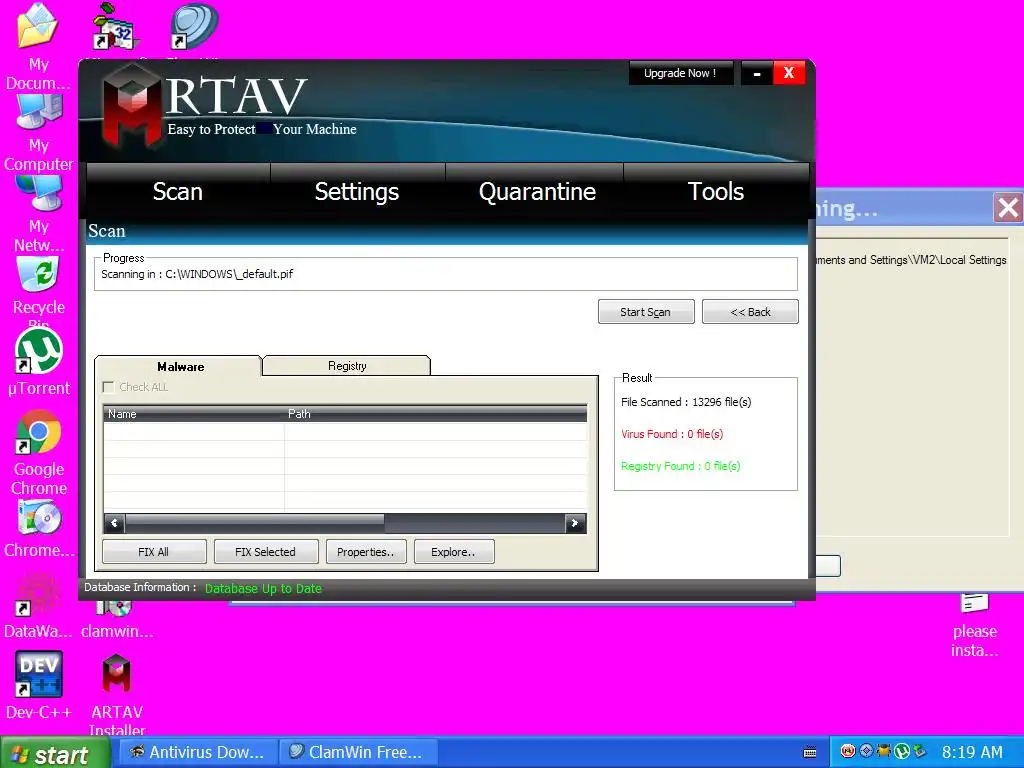Minimize the ARTAV window
This screenshot has width=1024, height=768.
coord(756,73)
